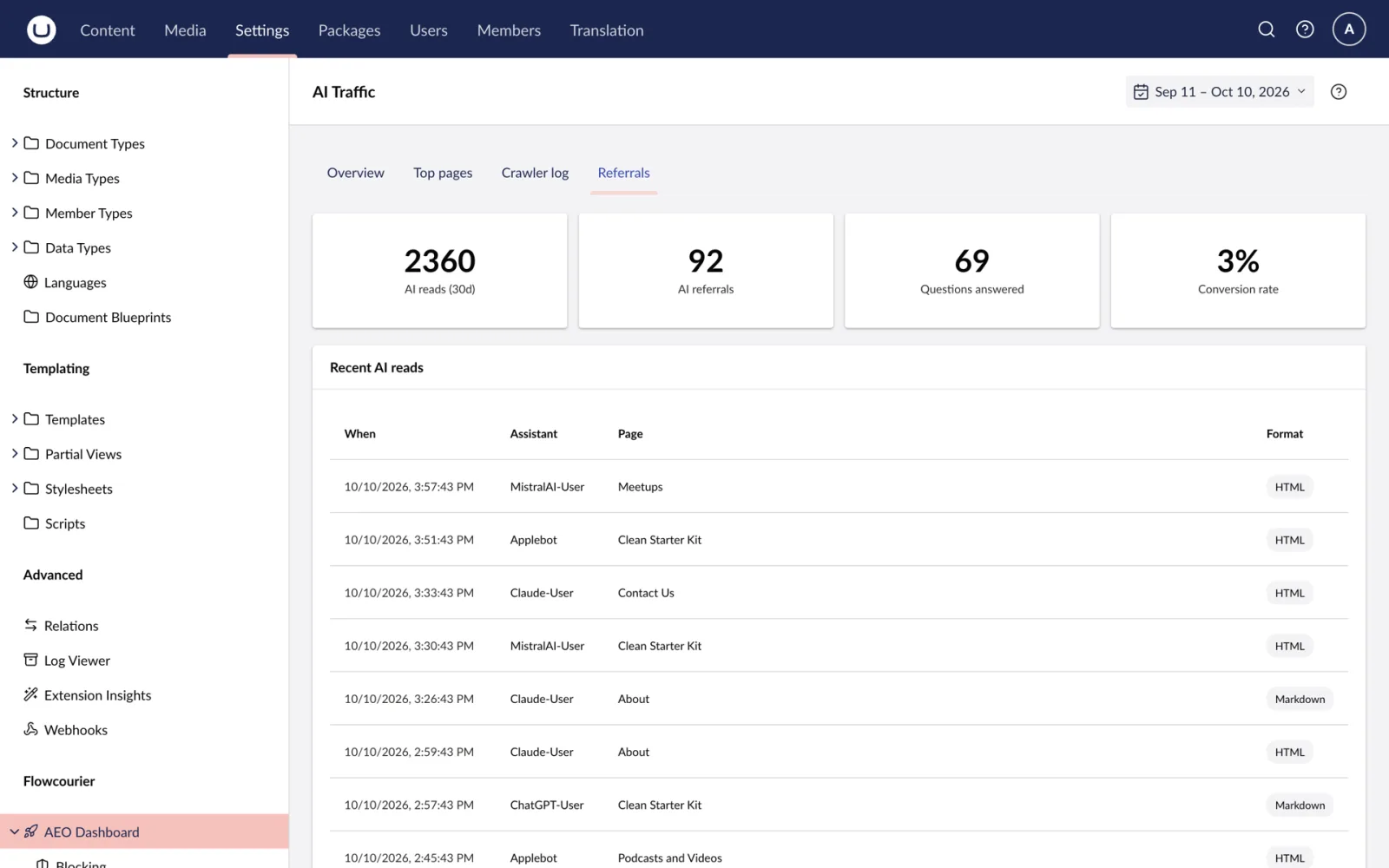Viewport: 1389px width, 868px height.
Task: Click the Webhooks icon
Action: pyautogui.click(x=31, y=729)
